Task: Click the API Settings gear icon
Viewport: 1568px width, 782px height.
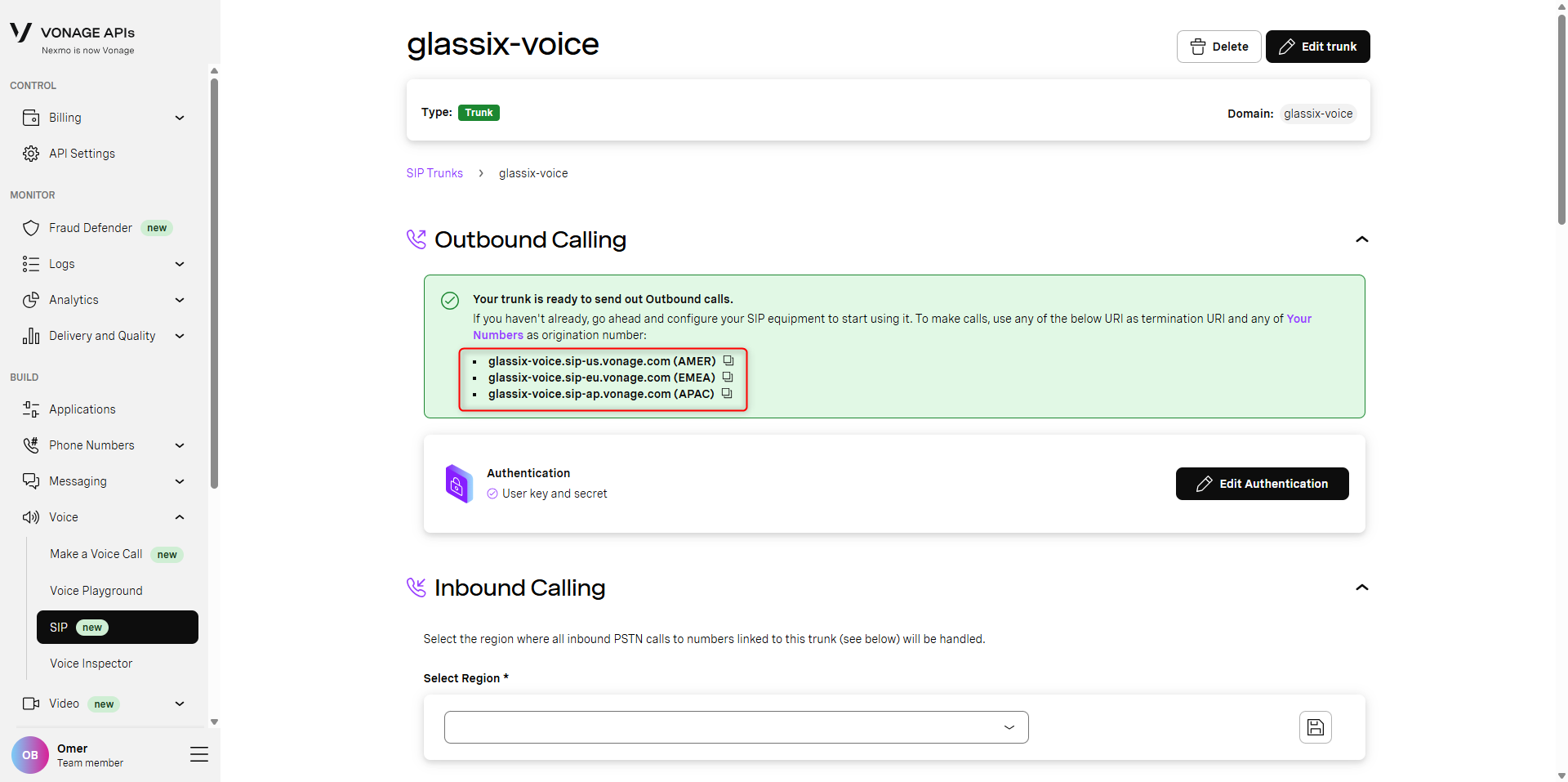Action: (x=31, y=154)
